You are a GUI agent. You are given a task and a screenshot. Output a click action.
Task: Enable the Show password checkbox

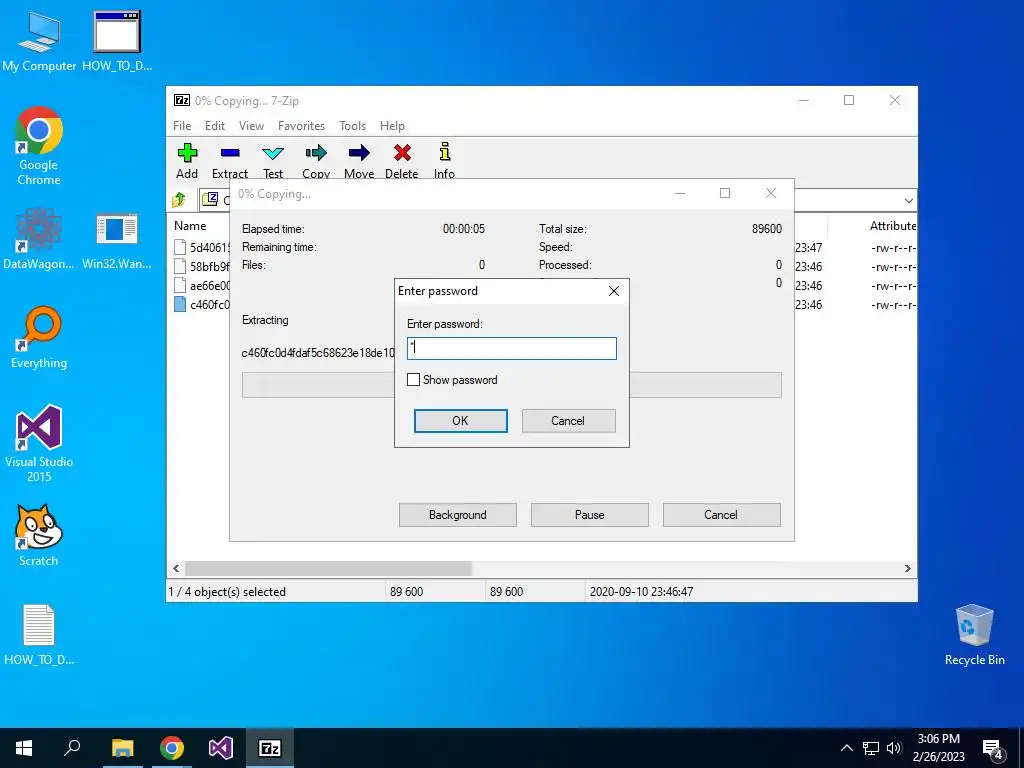coord(413,379)
